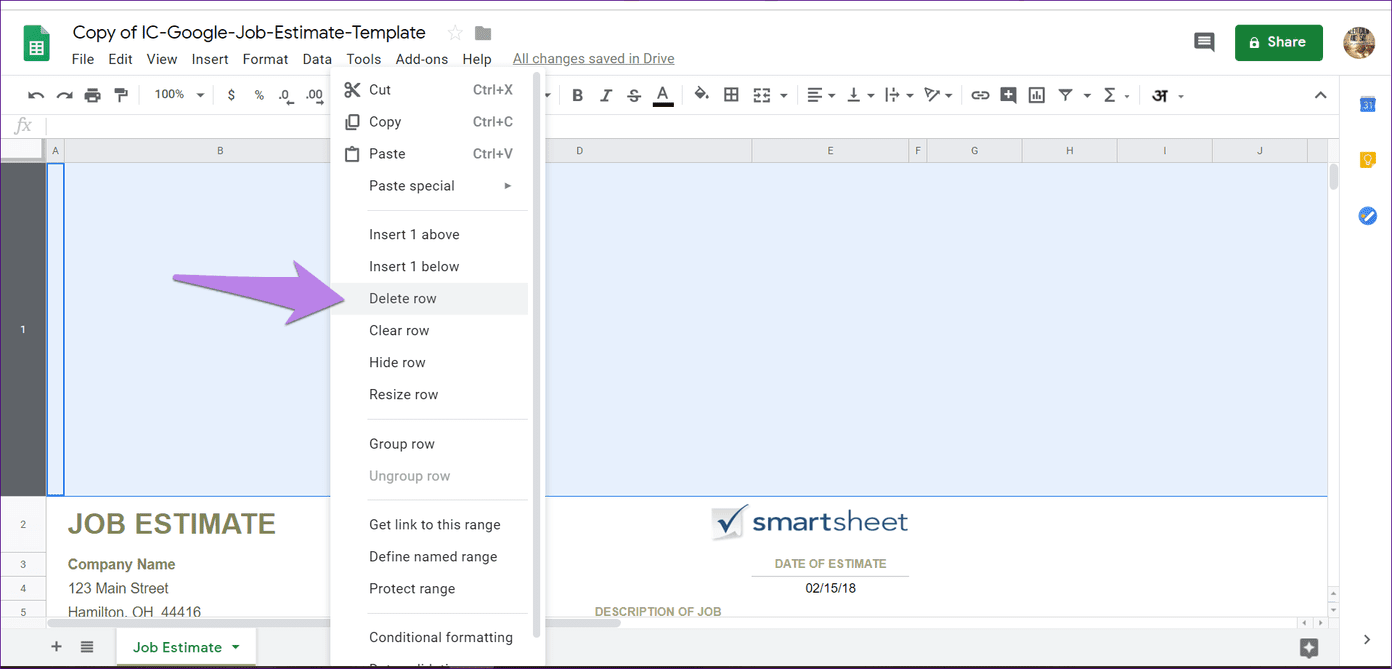Open the Google account avatar
This screenshot has height=669, width=1392.
tap(1358, 42)
